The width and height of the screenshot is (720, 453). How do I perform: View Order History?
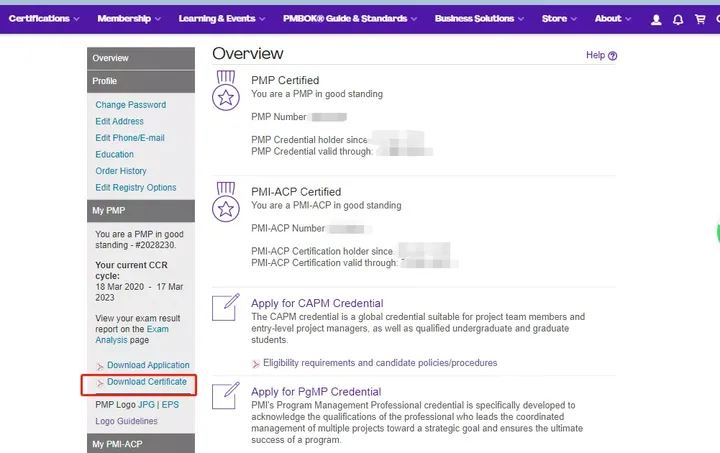point(121,171)
